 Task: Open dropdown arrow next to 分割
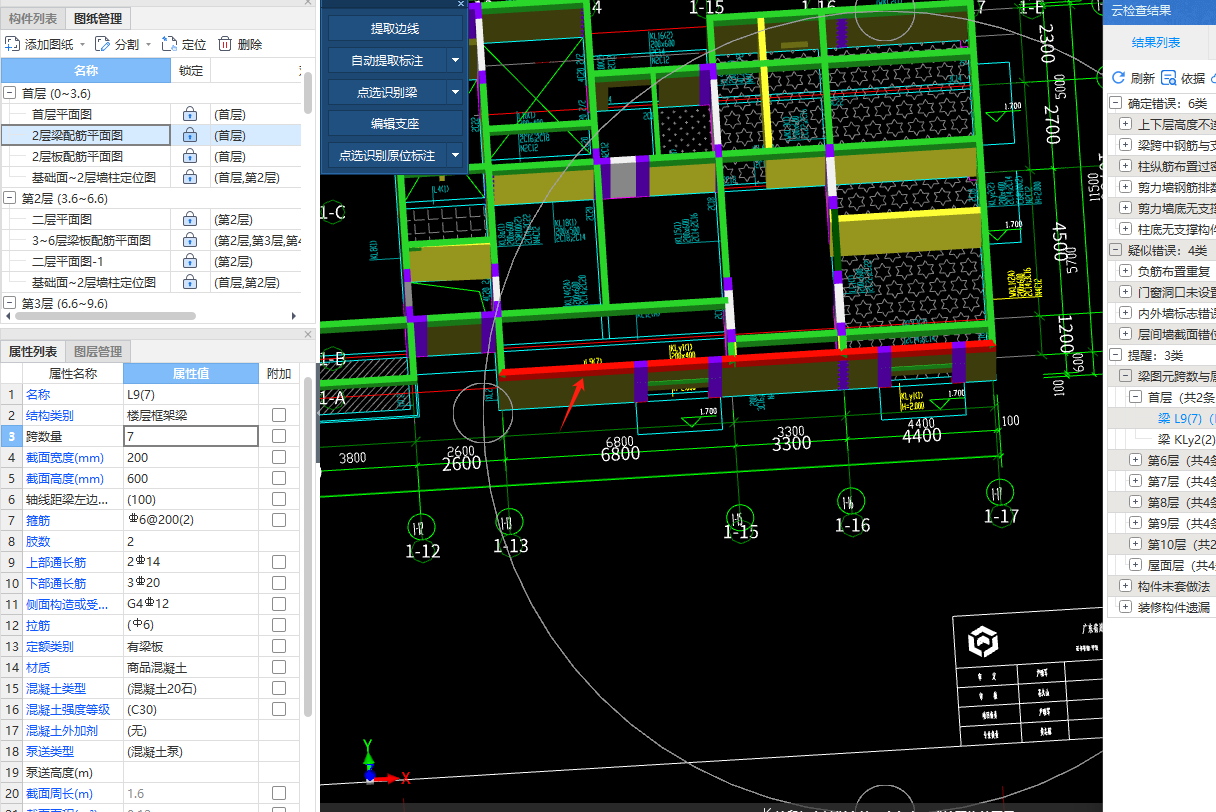[x=149, y=44]
